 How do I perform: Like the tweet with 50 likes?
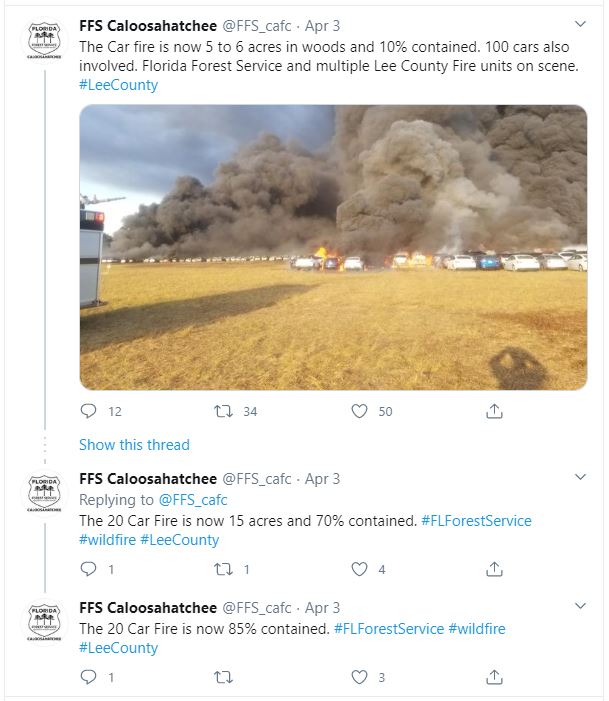[359, 411]
